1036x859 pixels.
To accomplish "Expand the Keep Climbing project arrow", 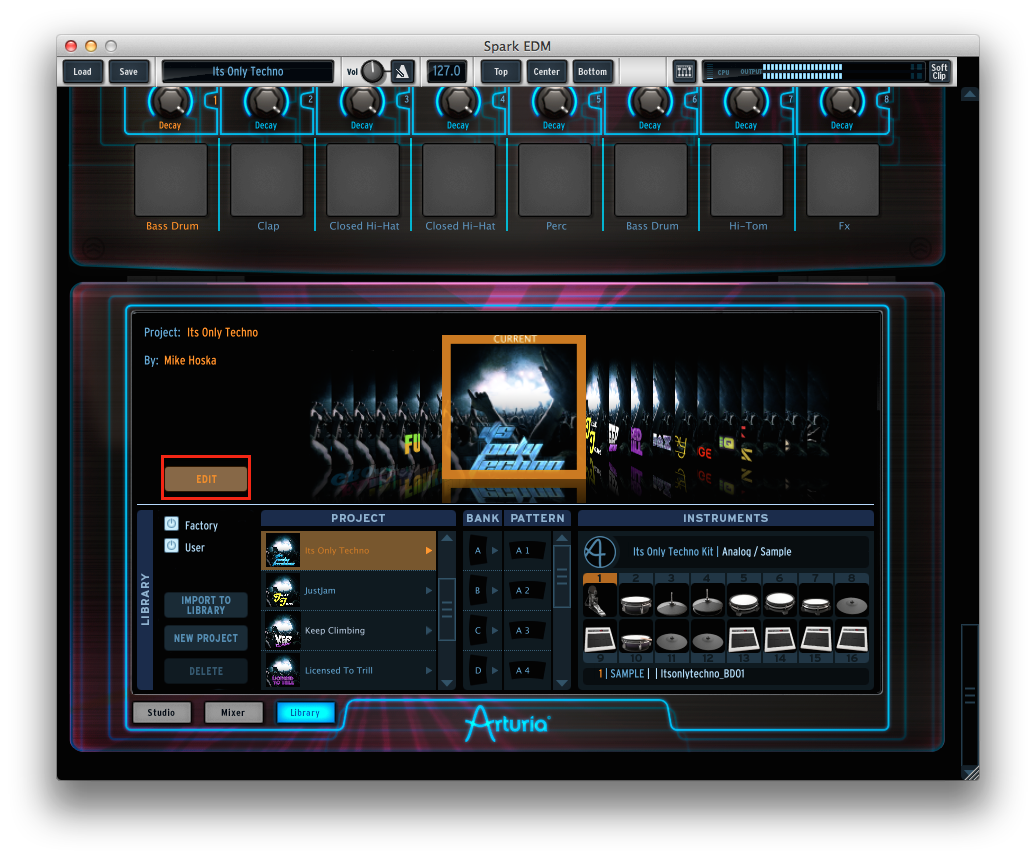I will [x=429, y=630].
